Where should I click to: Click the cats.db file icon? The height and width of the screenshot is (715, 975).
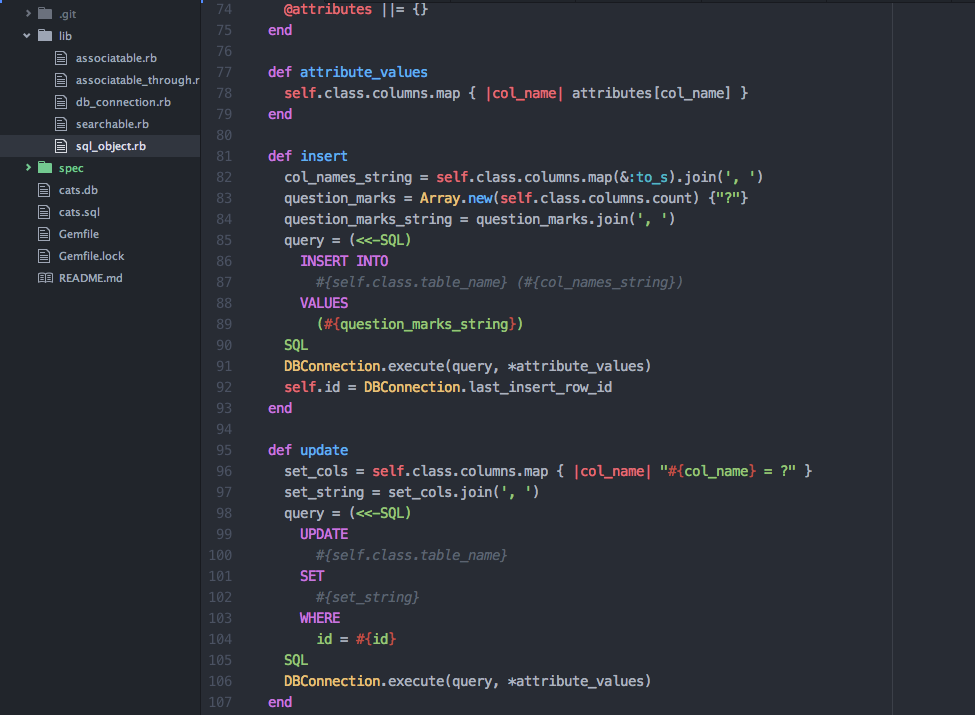[44, 190]
